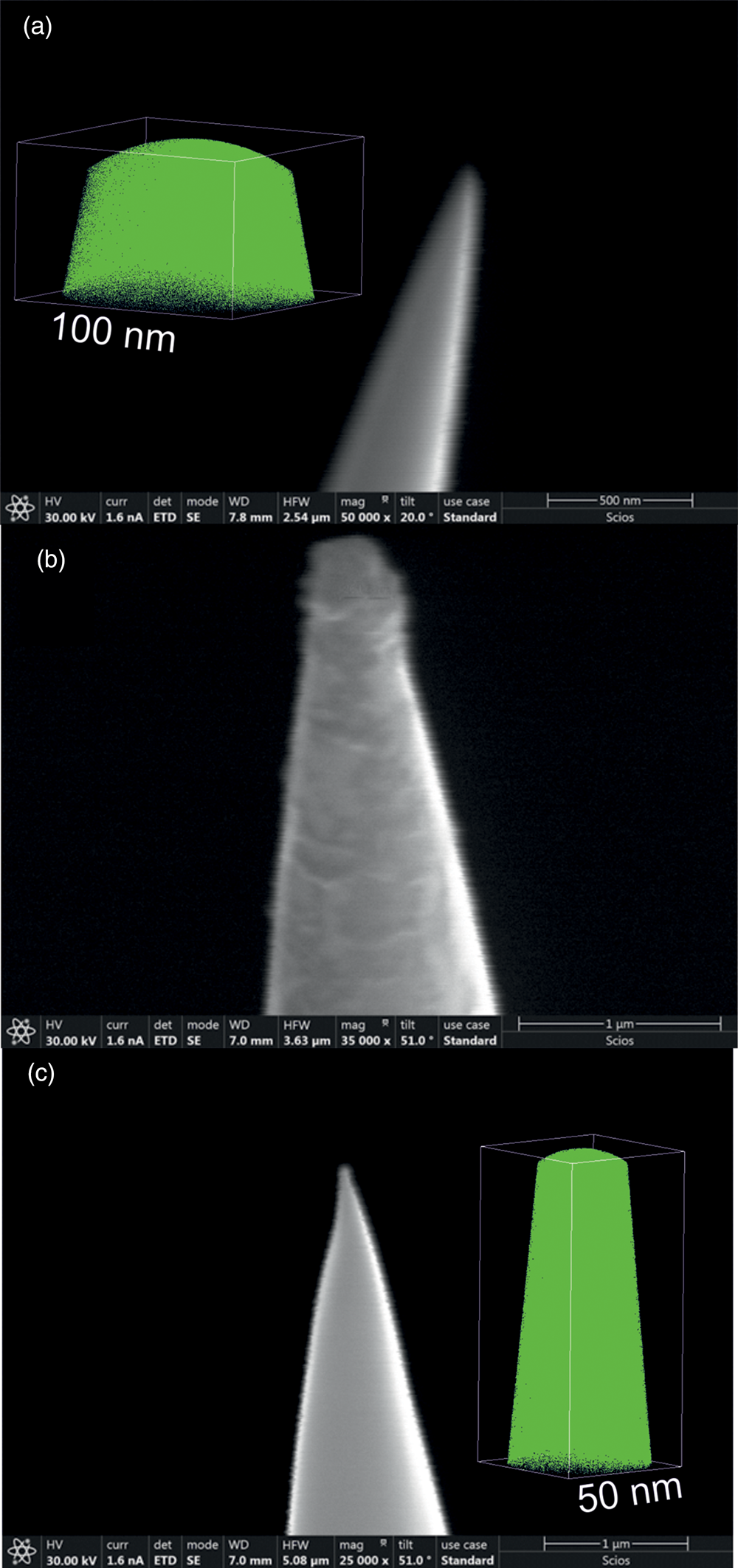Click the '500 nm' scale bar
This screenshot has height=1568, width=738.
pos(620,501)
